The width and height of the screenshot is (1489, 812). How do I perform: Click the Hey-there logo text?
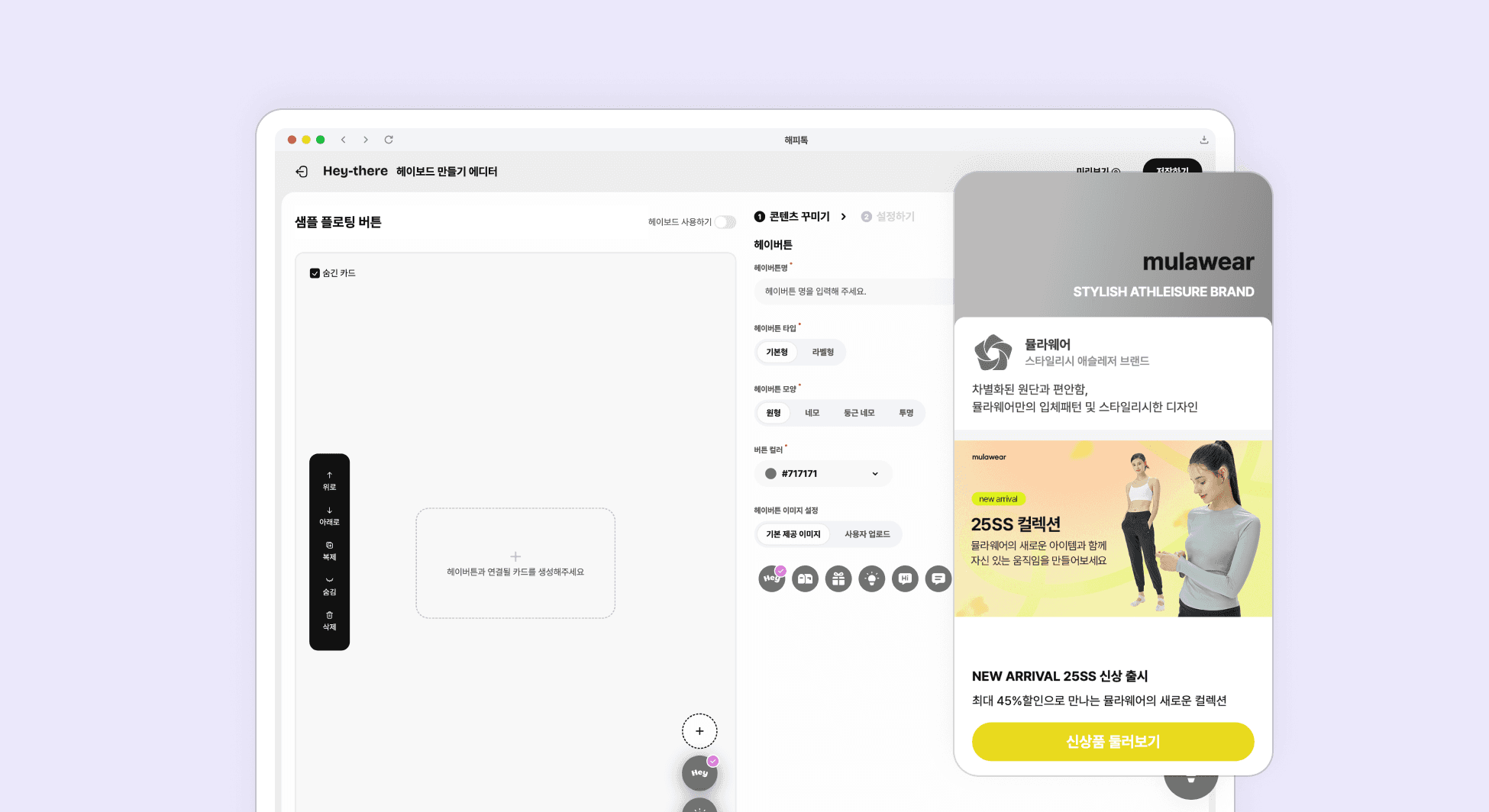[x=355, y=172]
